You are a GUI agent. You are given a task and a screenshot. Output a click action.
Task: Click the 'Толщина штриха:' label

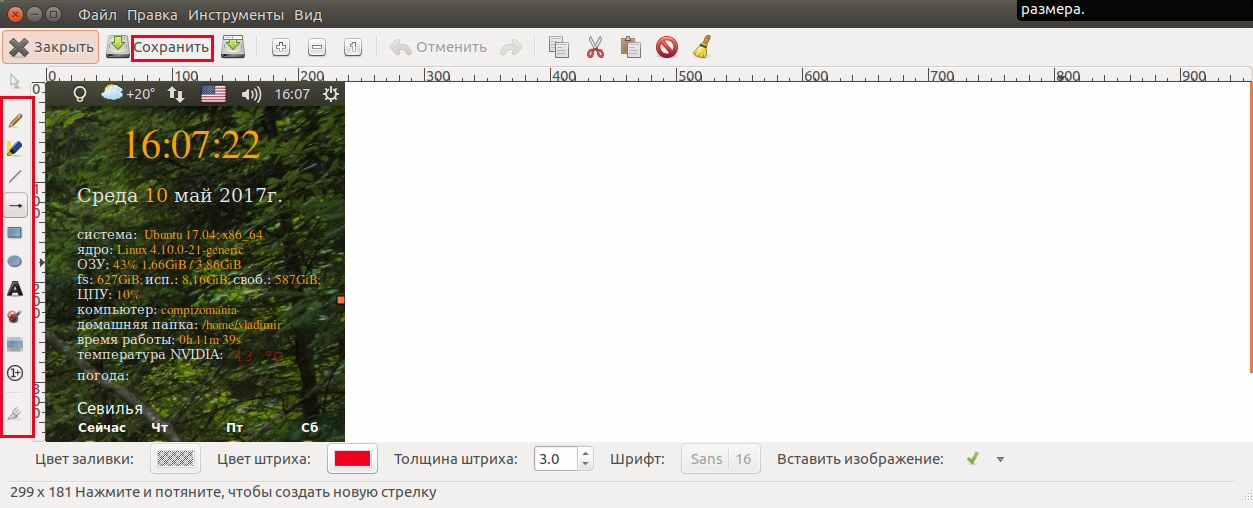[456, 459]
